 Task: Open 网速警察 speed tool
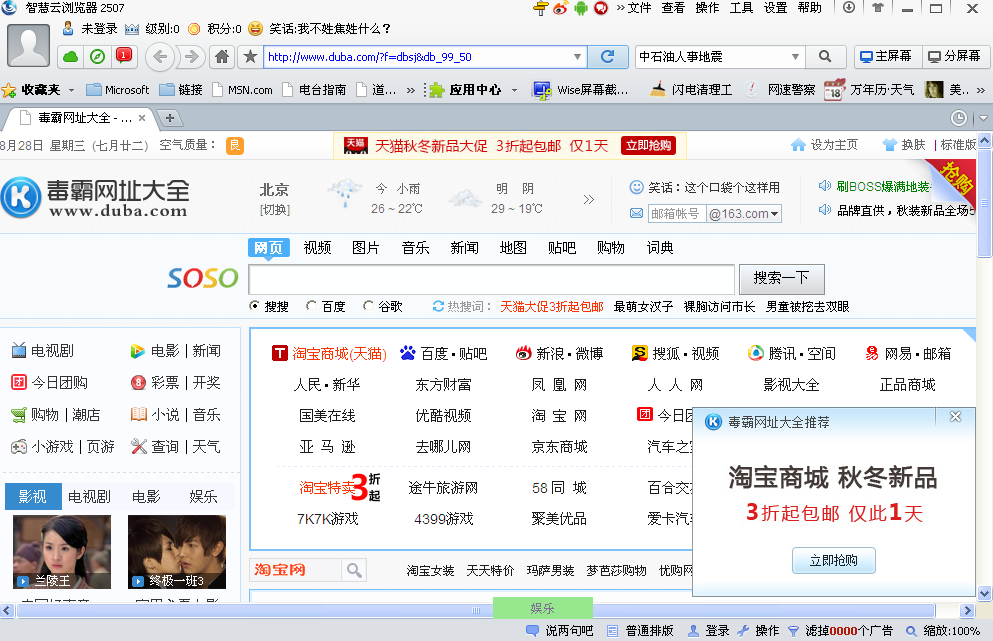pos(780,90)
